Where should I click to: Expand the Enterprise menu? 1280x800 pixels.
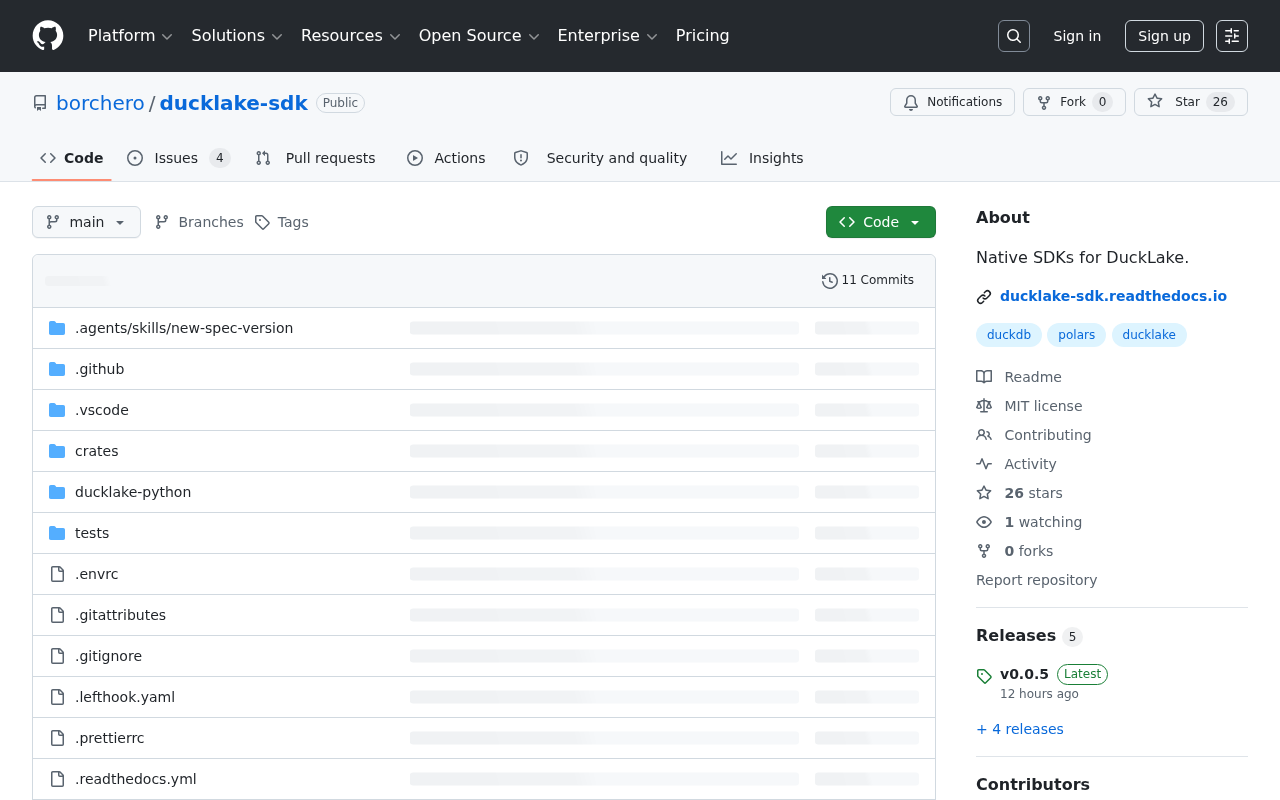pyautogui.click(x=608, y=36)
